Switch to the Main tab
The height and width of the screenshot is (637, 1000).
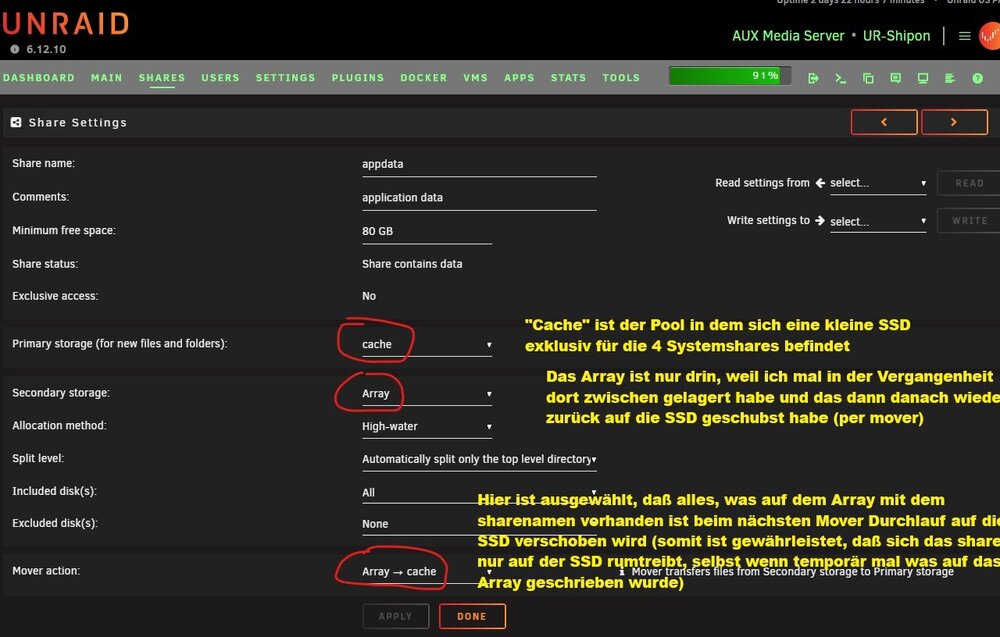[x=107, y=78]
